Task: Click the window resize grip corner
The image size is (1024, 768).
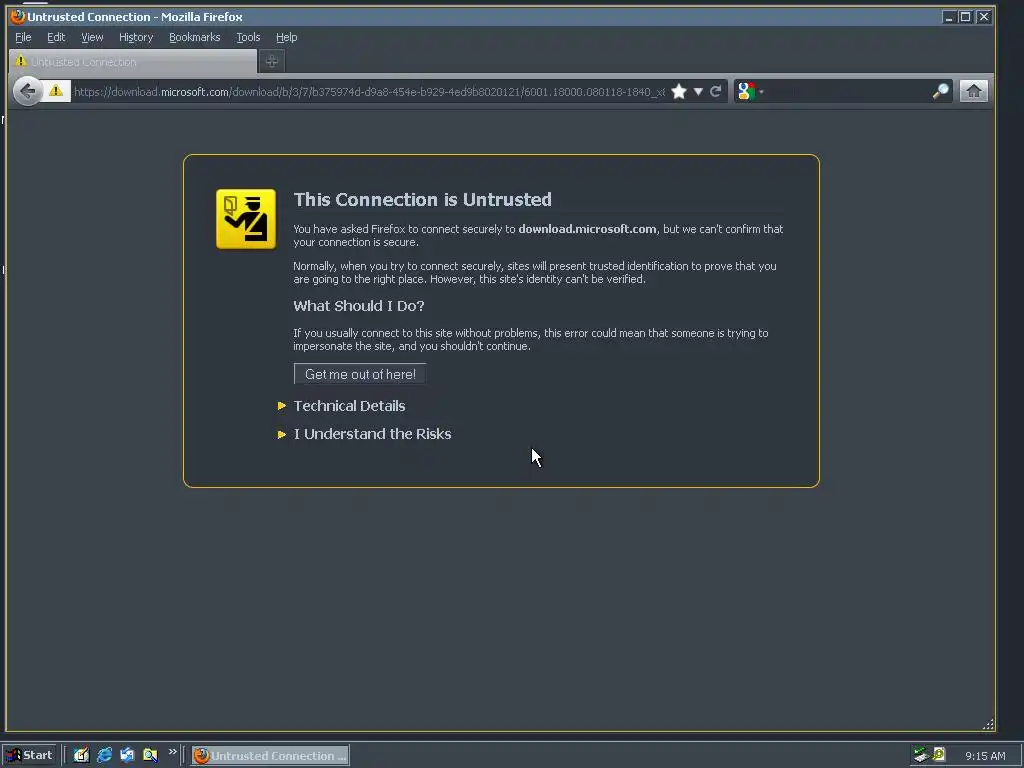Action: coord(988,724)
